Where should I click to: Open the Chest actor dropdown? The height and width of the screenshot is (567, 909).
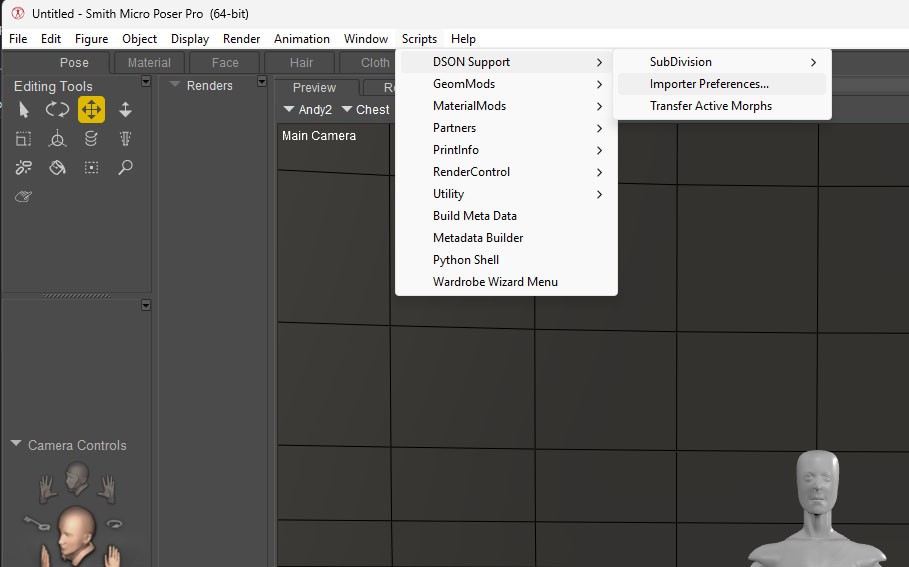tap(366, 110)
